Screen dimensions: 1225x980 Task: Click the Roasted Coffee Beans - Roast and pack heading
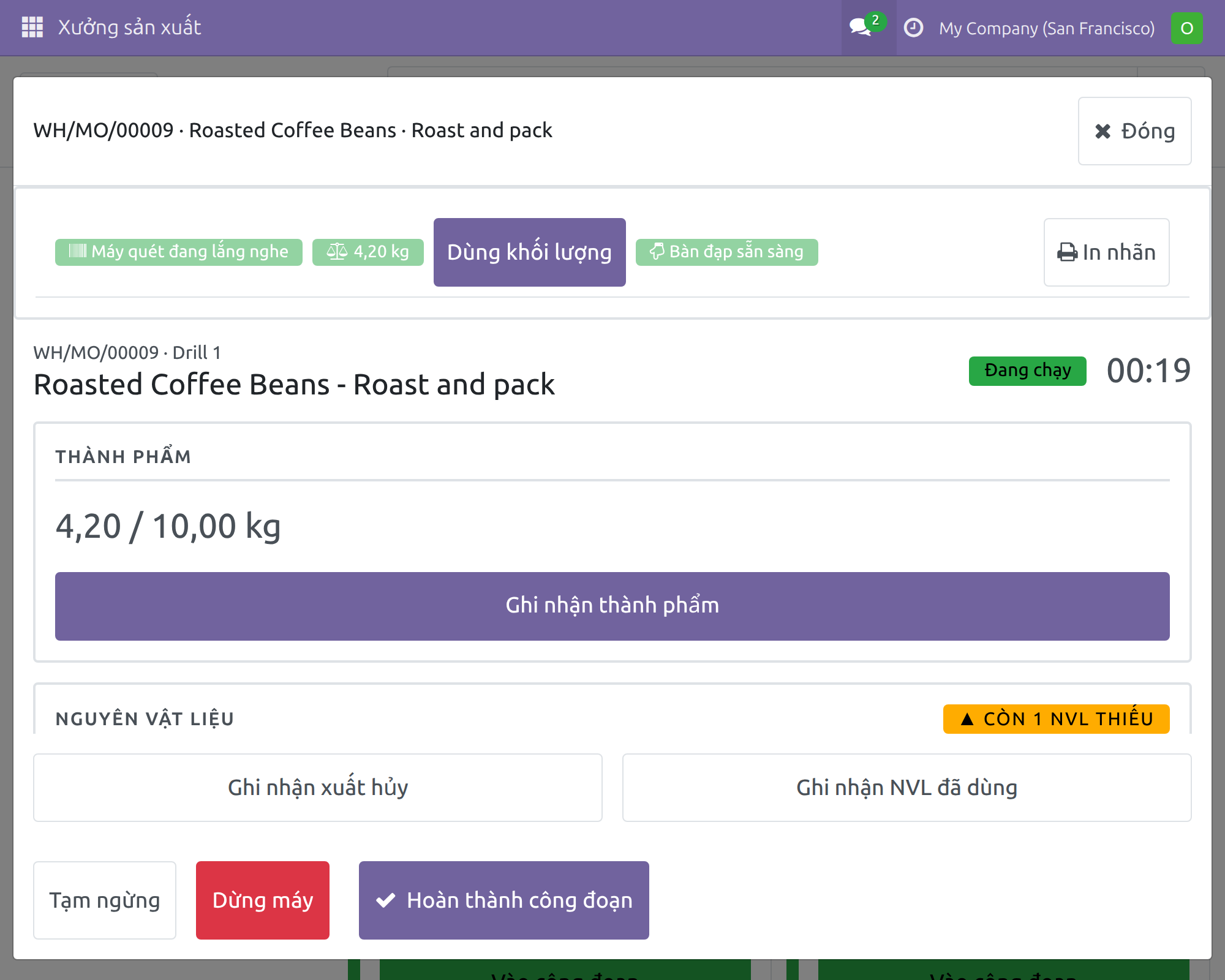tap(294, 385)
